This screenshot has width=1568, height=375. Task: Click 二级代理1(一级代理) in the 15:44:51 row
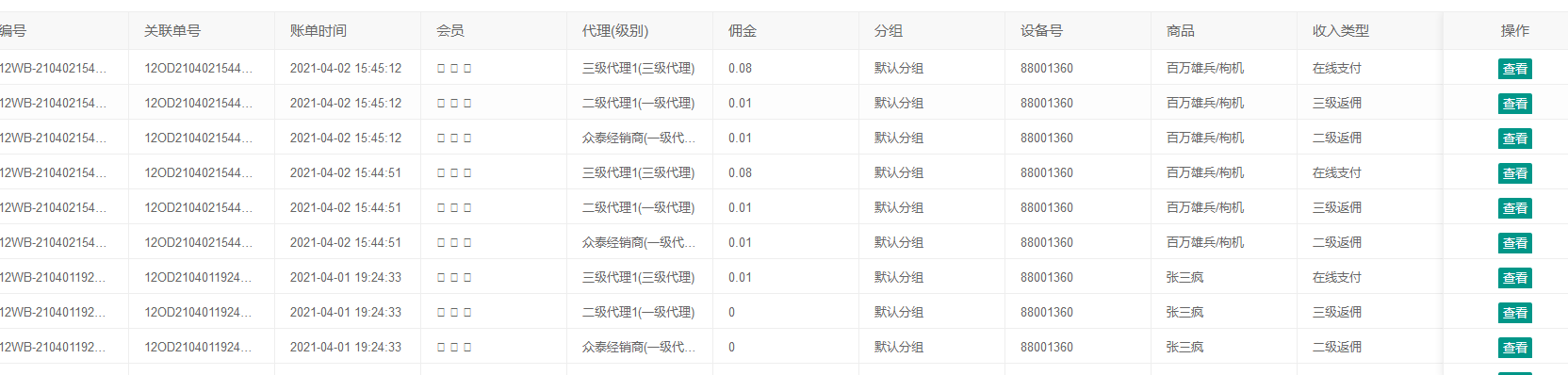point(638,208)
